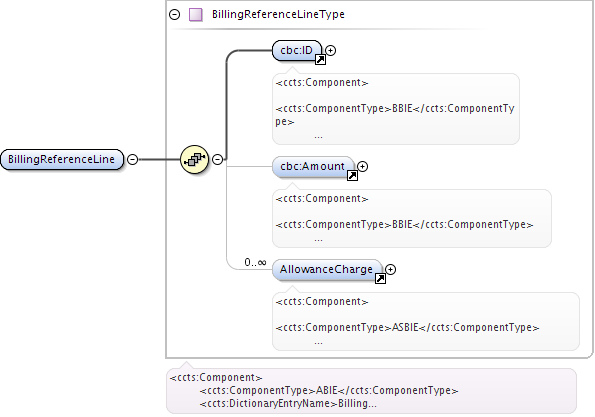
Task: Expand the cbc:Amount element
Action: pos(362,166)
